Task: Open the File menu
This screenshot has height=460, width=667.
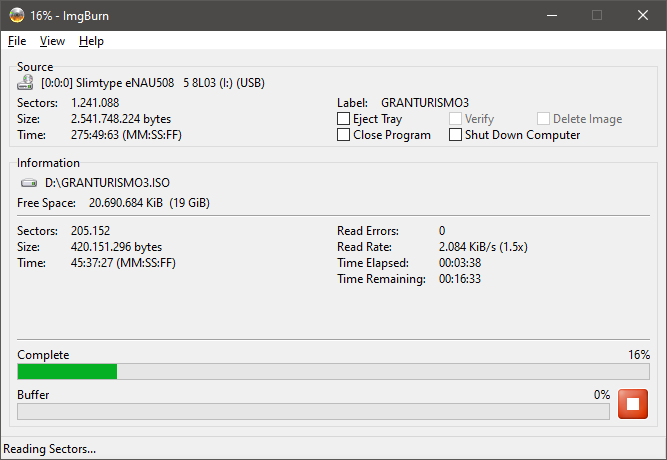Action: (x=17, y=41)
